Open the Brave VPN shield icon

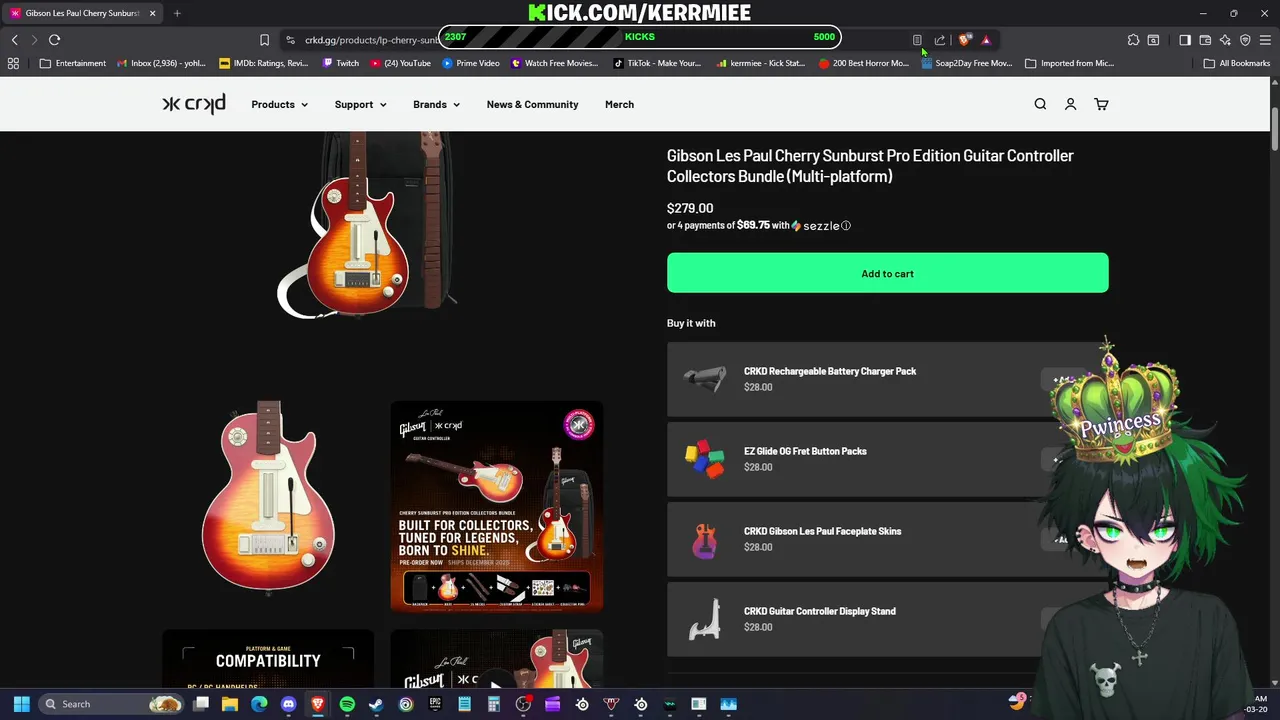pyautogui.click(x=1245, y=40)
